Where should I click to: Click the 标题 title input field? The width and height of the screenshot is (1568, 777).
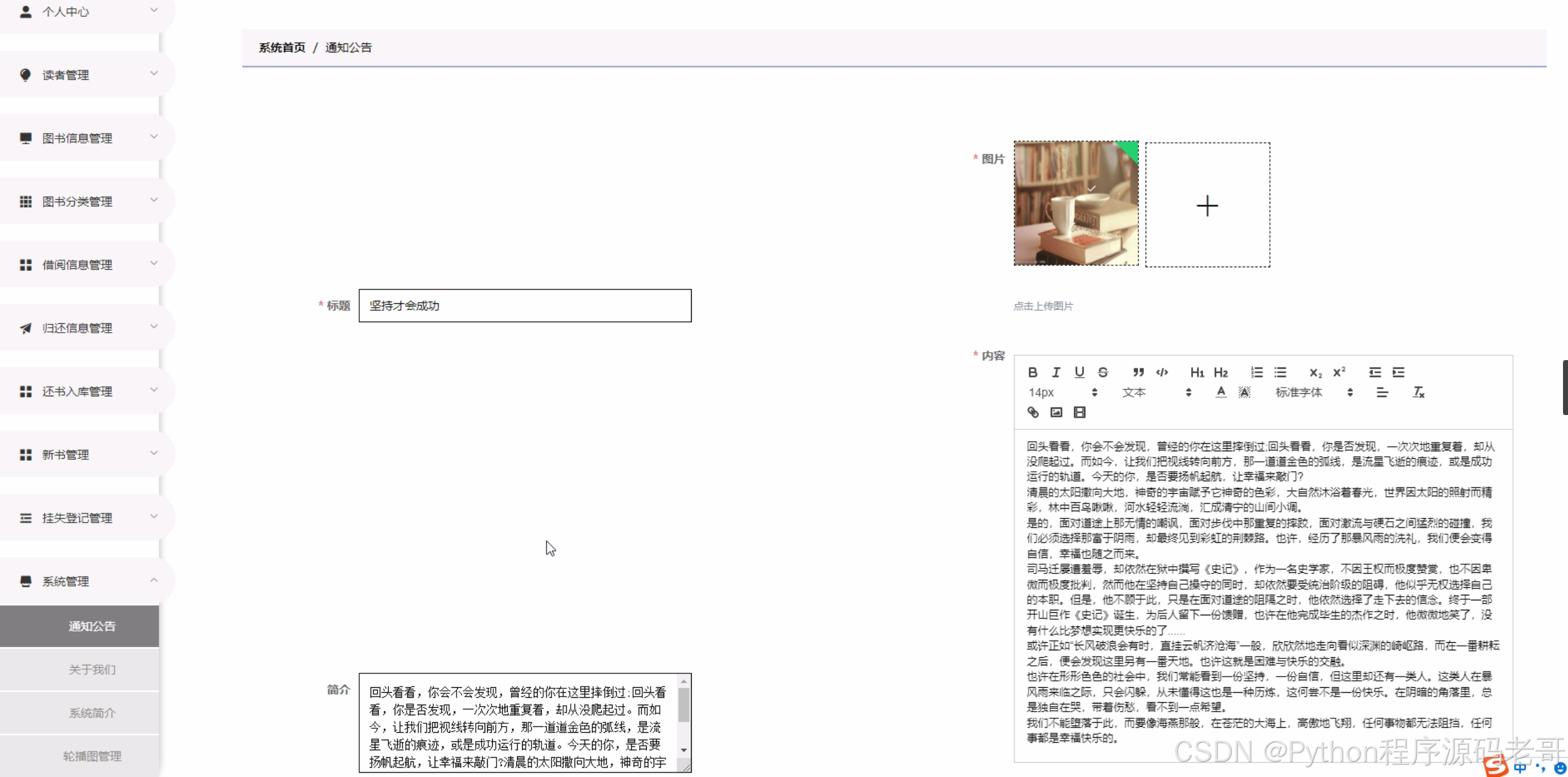pyautogui.click(x=525, y=305)
